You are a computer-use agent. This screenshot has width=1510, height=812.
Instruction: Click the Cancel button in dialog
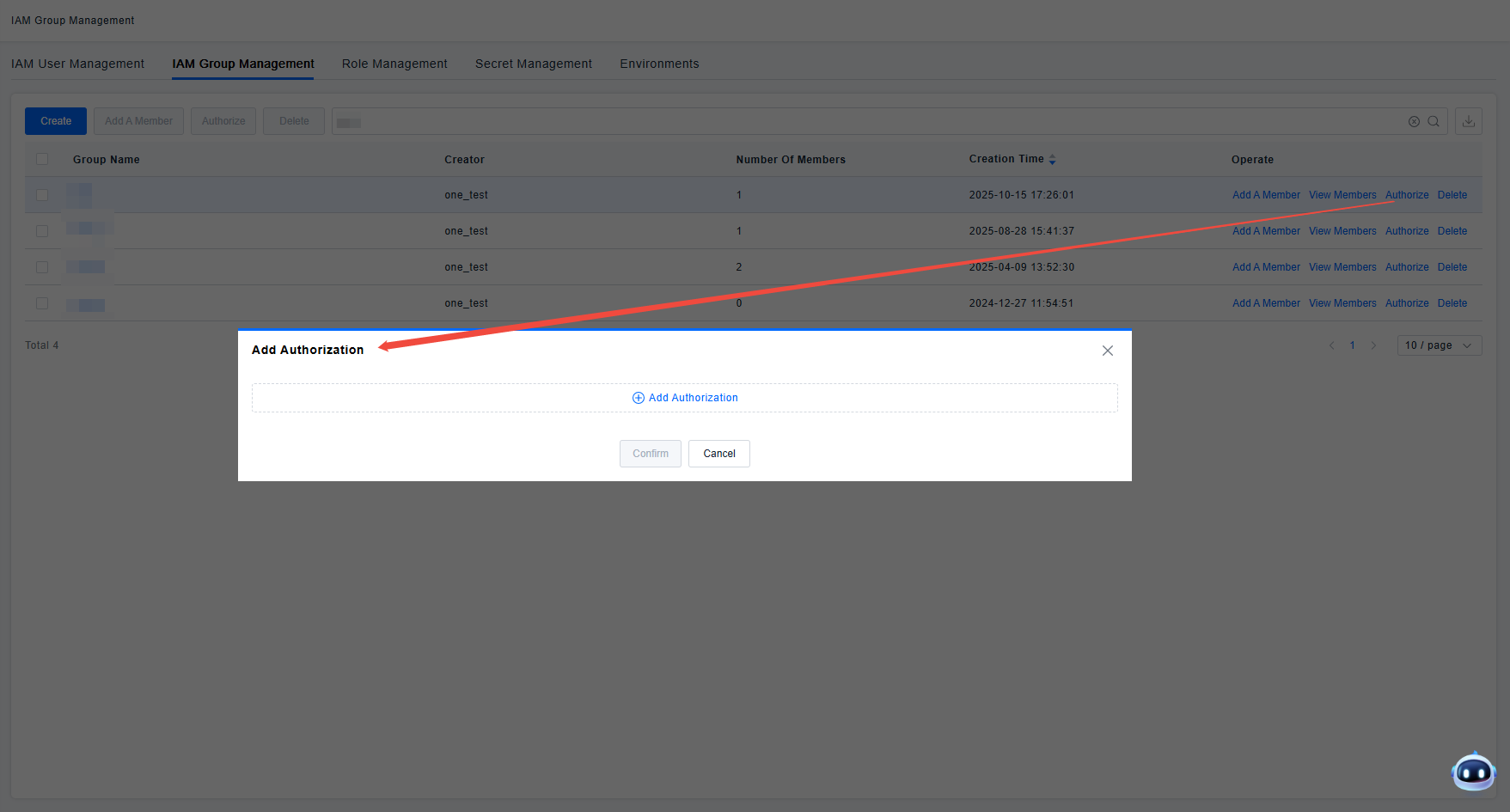[x=719, y=454]
